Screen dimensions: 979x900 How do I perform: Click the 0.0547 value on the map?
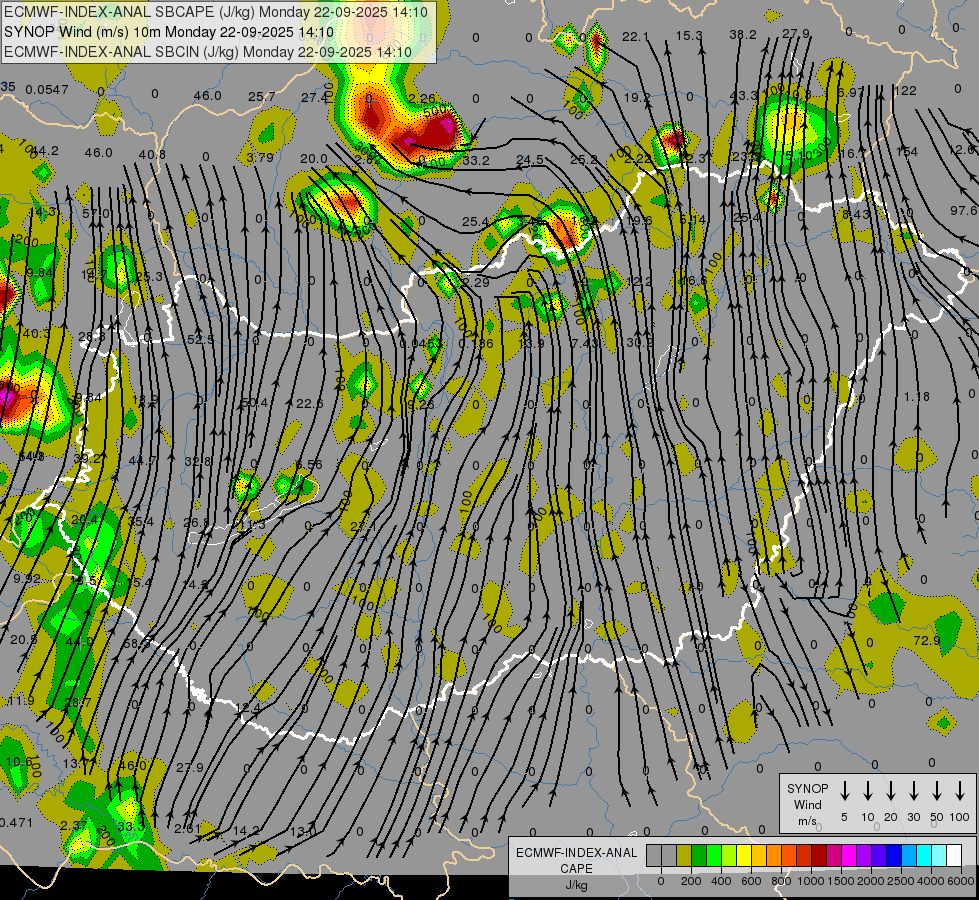click(x=47, y=89)
